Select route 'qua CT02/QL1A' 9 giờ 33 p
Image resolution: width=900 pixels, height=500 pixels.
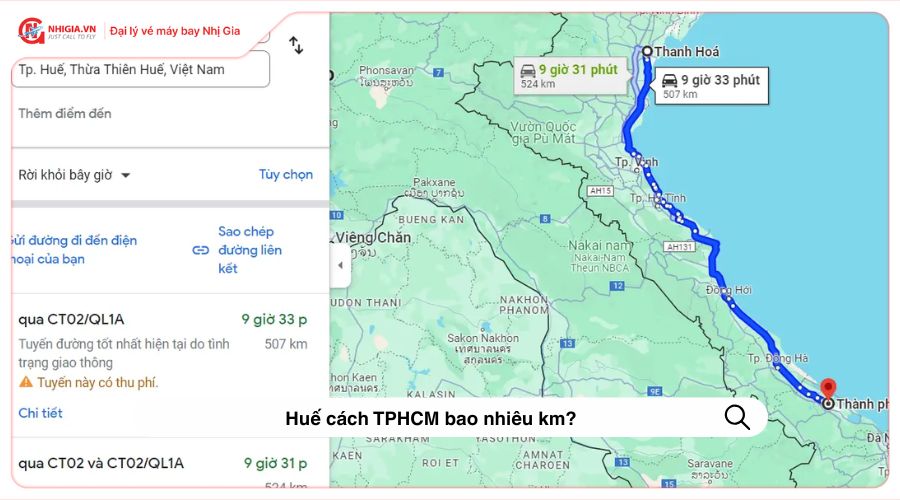pyautogui.click(x=170, y=365)
